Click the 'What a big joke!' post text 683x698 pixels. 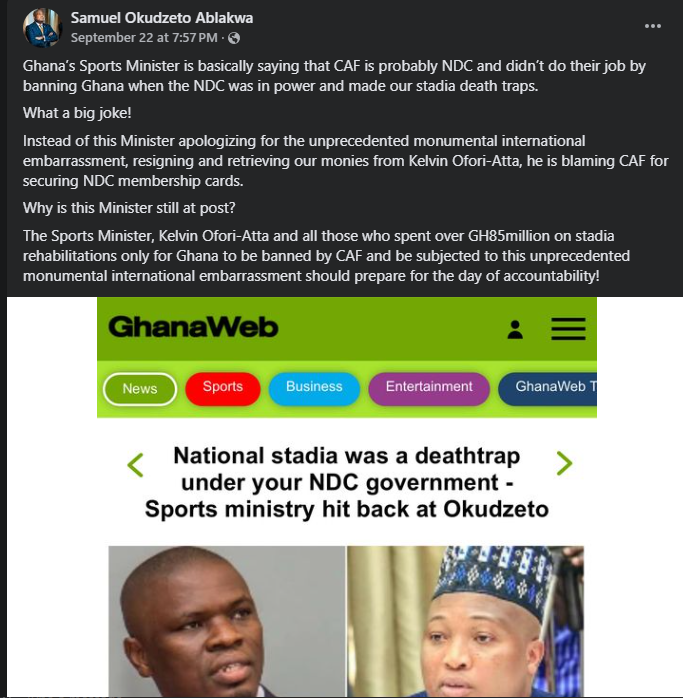(77, 113)
